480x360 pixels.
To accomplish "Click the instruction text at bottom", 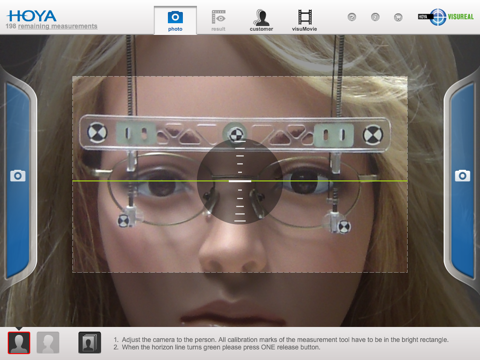I will coord(281,343).
